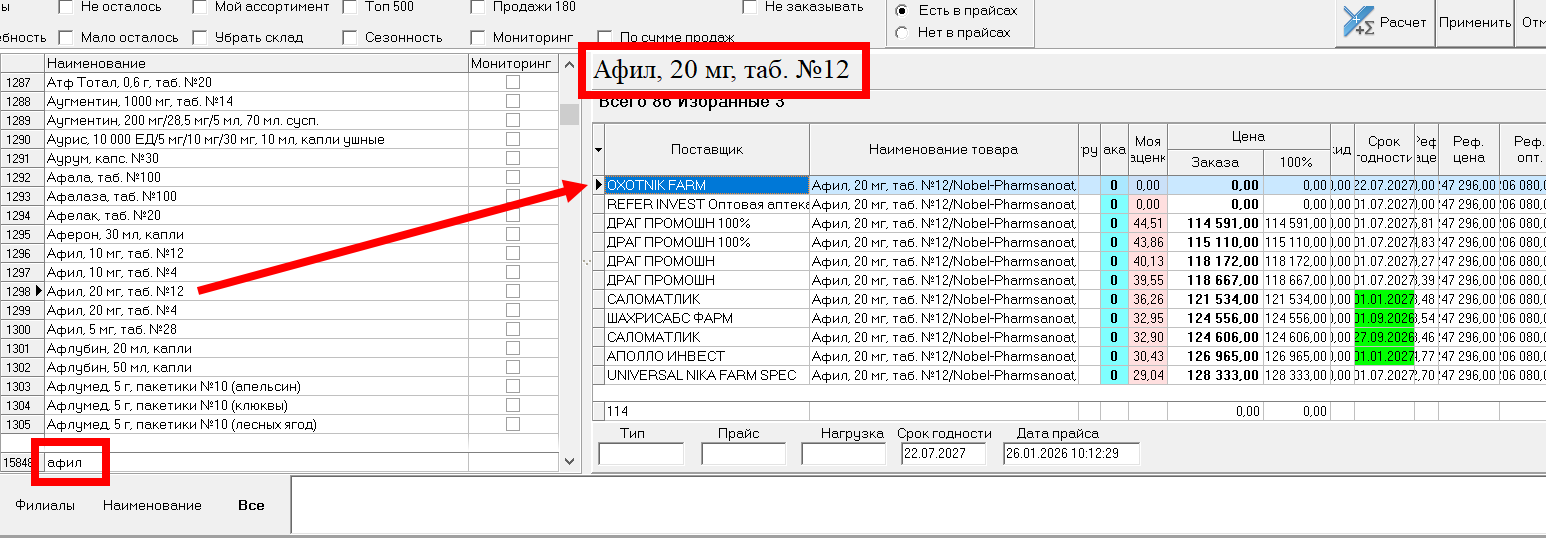The height and width of the screenshot is (538, 1546).
Task: Click the Срок годности field showing 22.07.2027
Action: (x=943, y=454)
